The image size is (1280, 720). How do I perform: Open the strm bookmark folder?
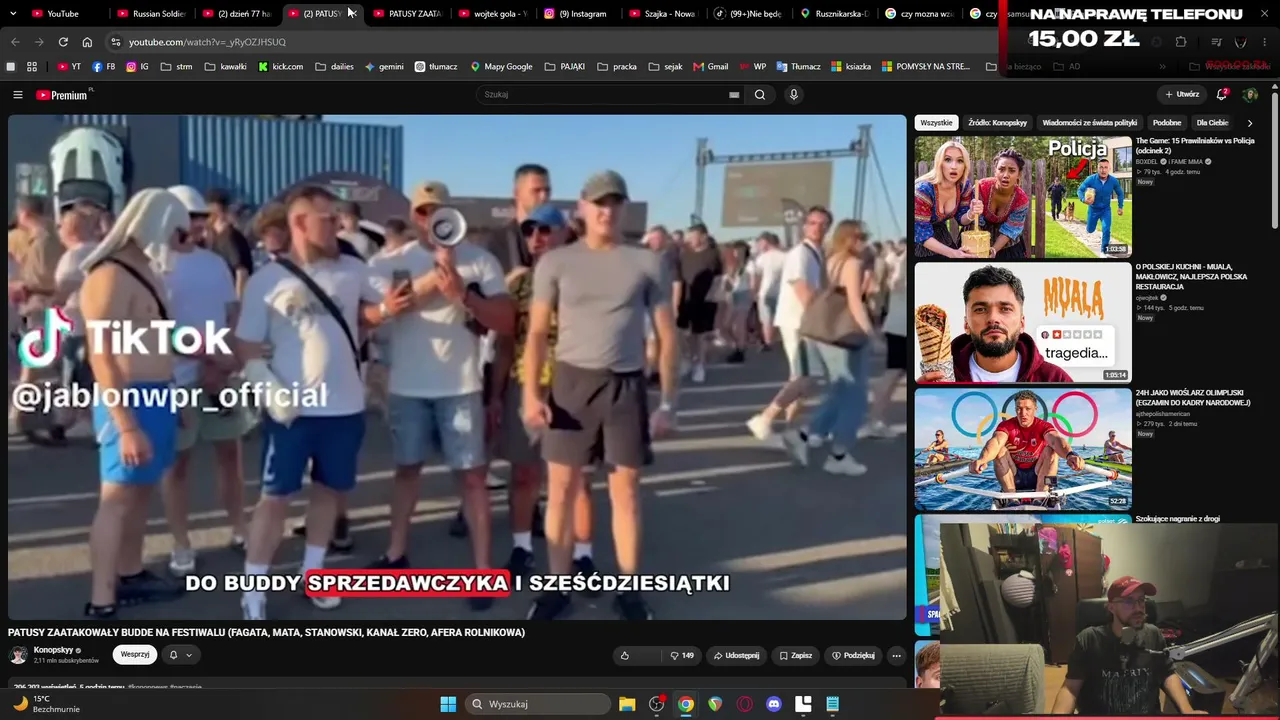click(176, 67)
